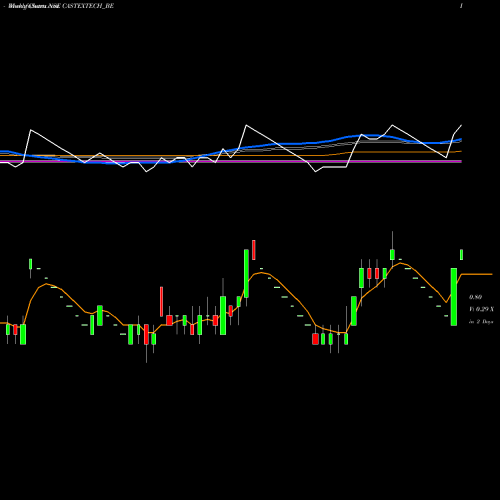This screenshot has width=500, height=500.
Task: Click the tall green candle just before the mid-chart red peak
Action: tap(246, 274)
